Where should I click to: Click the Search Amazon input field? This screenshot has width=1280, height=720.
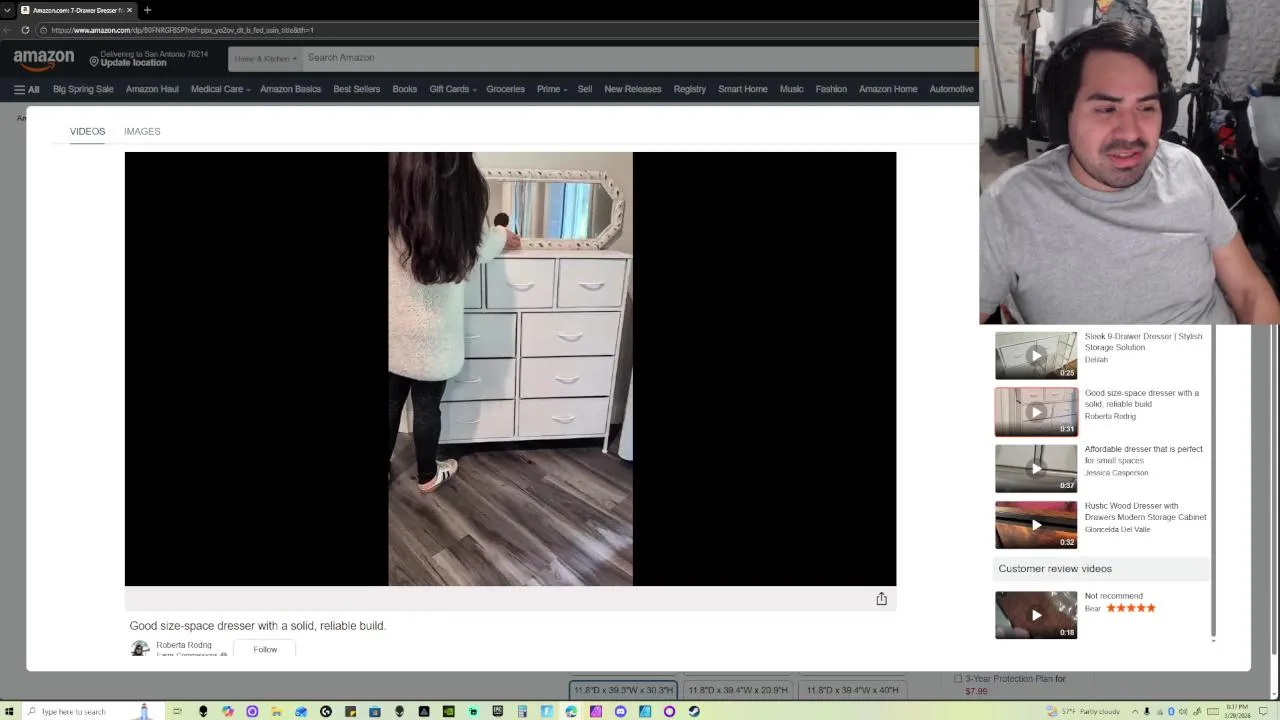tap(638, 58)
